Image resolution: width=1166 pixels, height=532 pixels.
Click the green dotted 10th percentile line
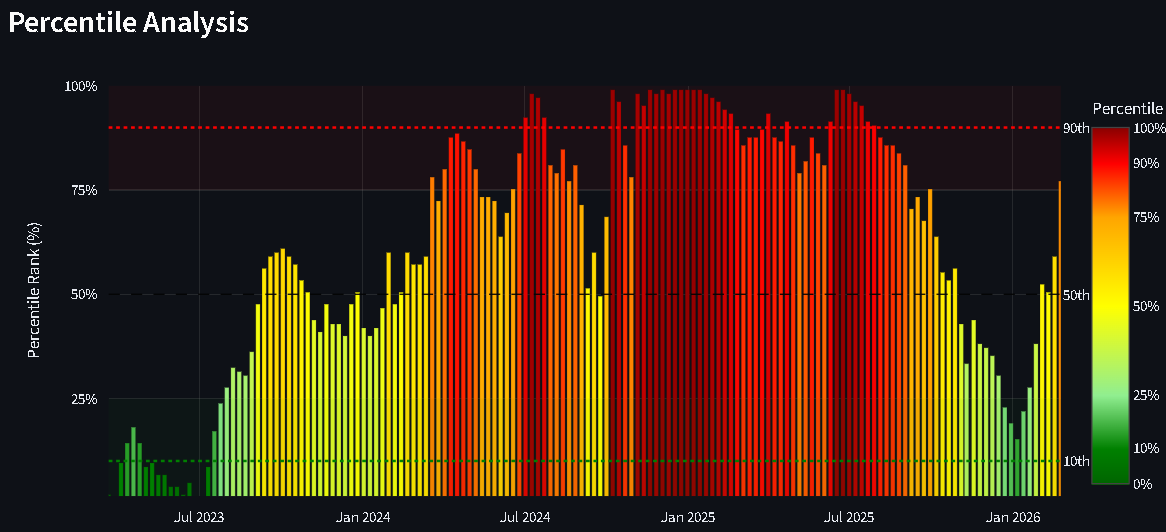coord(584,461)
